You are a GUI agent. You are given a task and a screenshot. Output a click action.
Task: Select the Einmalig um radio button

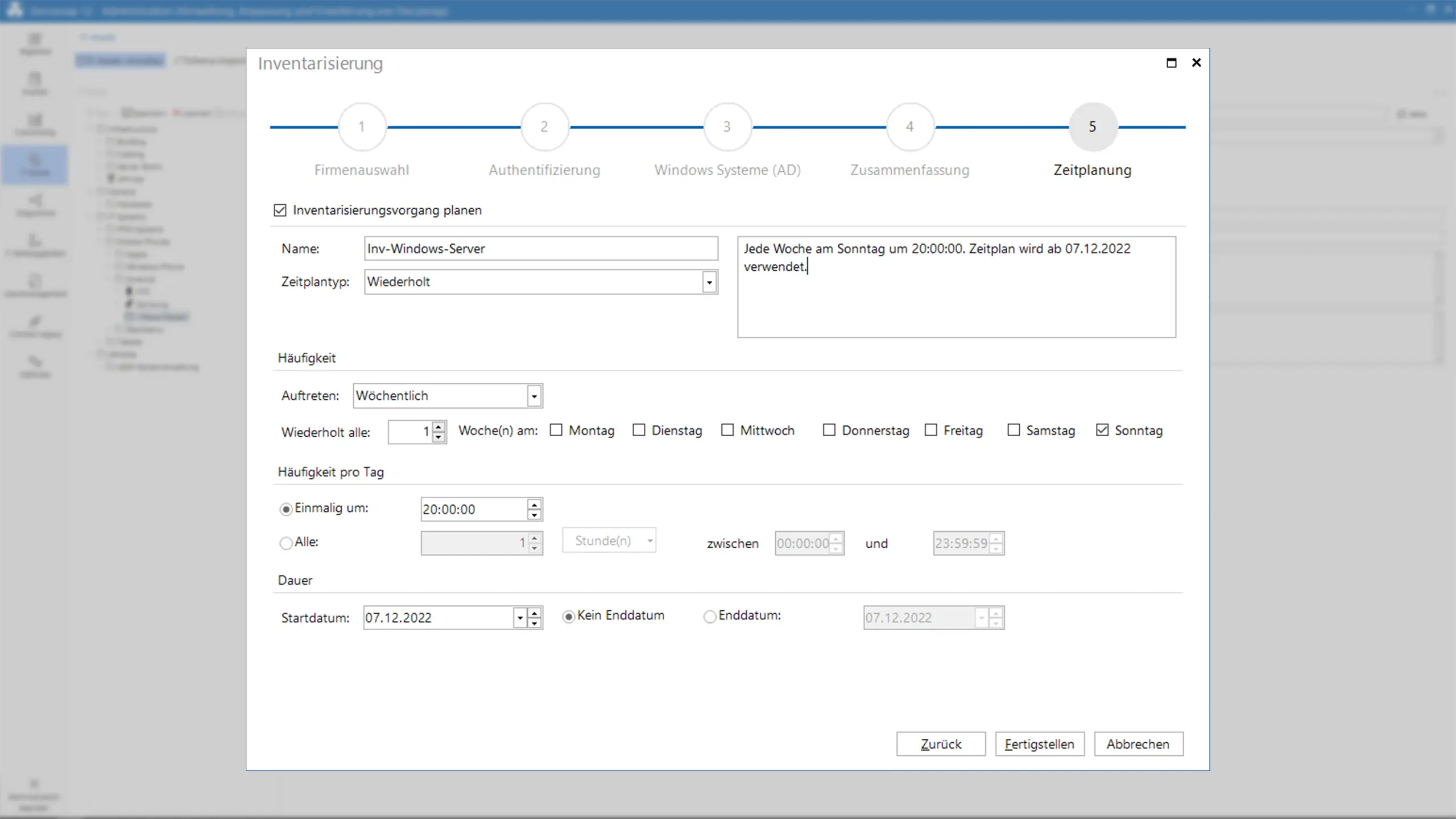286,509
